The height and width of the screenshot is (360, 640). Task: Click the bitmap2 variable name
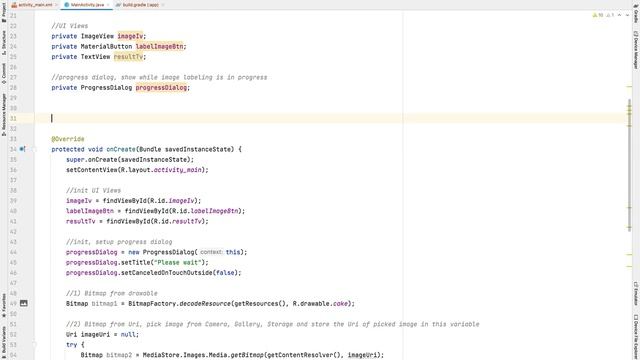(119, 355)
